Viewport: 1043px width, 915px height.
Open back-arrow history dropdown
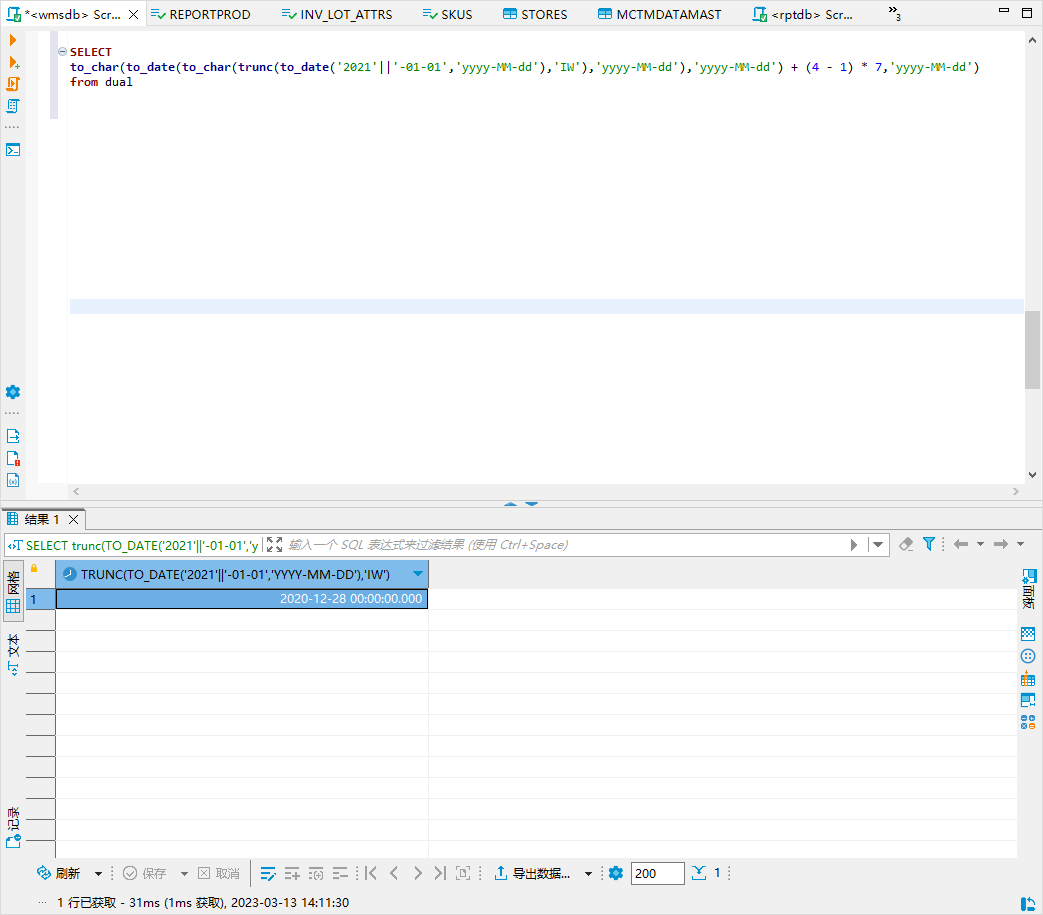(980, 544)
